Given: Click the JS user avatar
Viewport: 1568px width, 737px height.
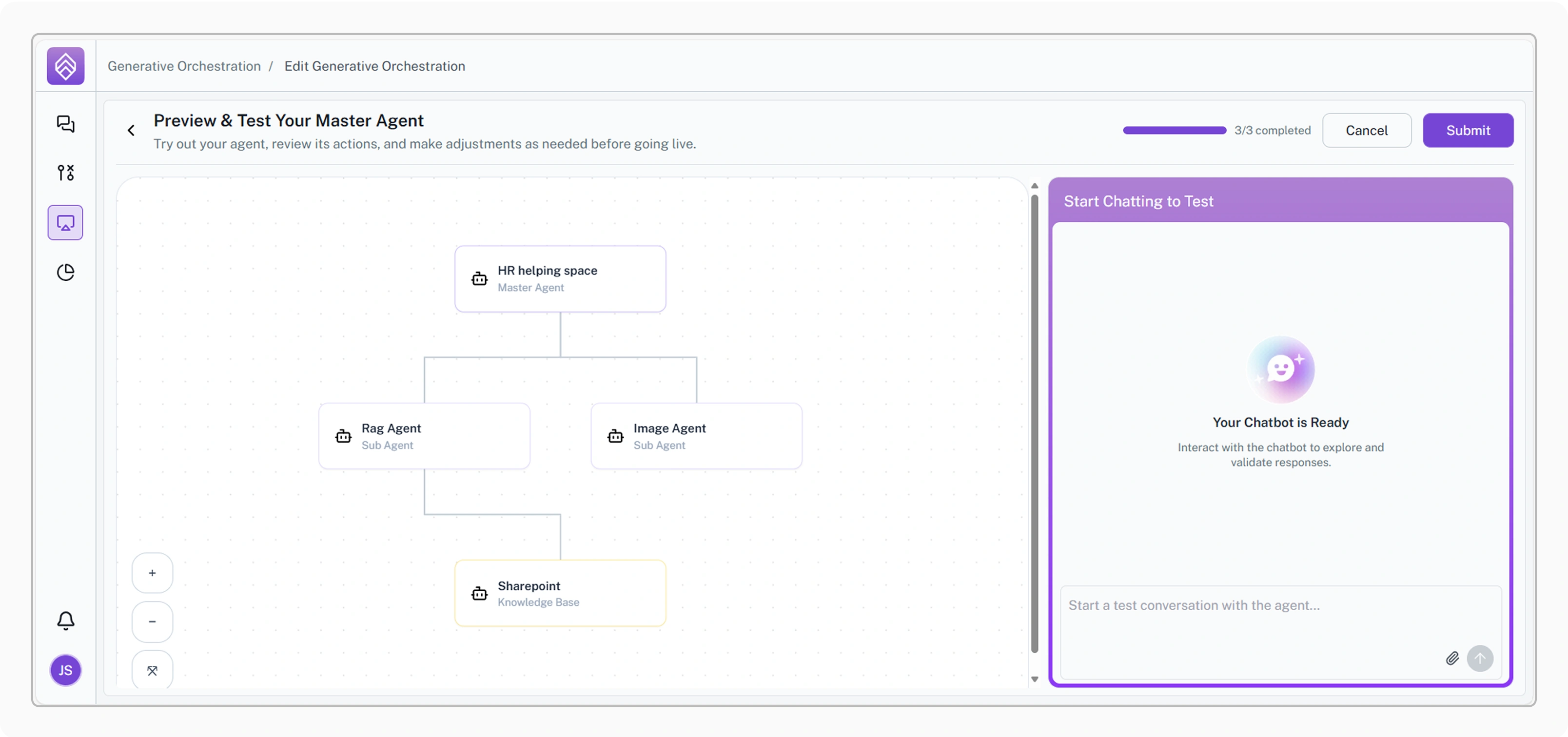Looking at the screenshot, I should (x=66, y=670).
